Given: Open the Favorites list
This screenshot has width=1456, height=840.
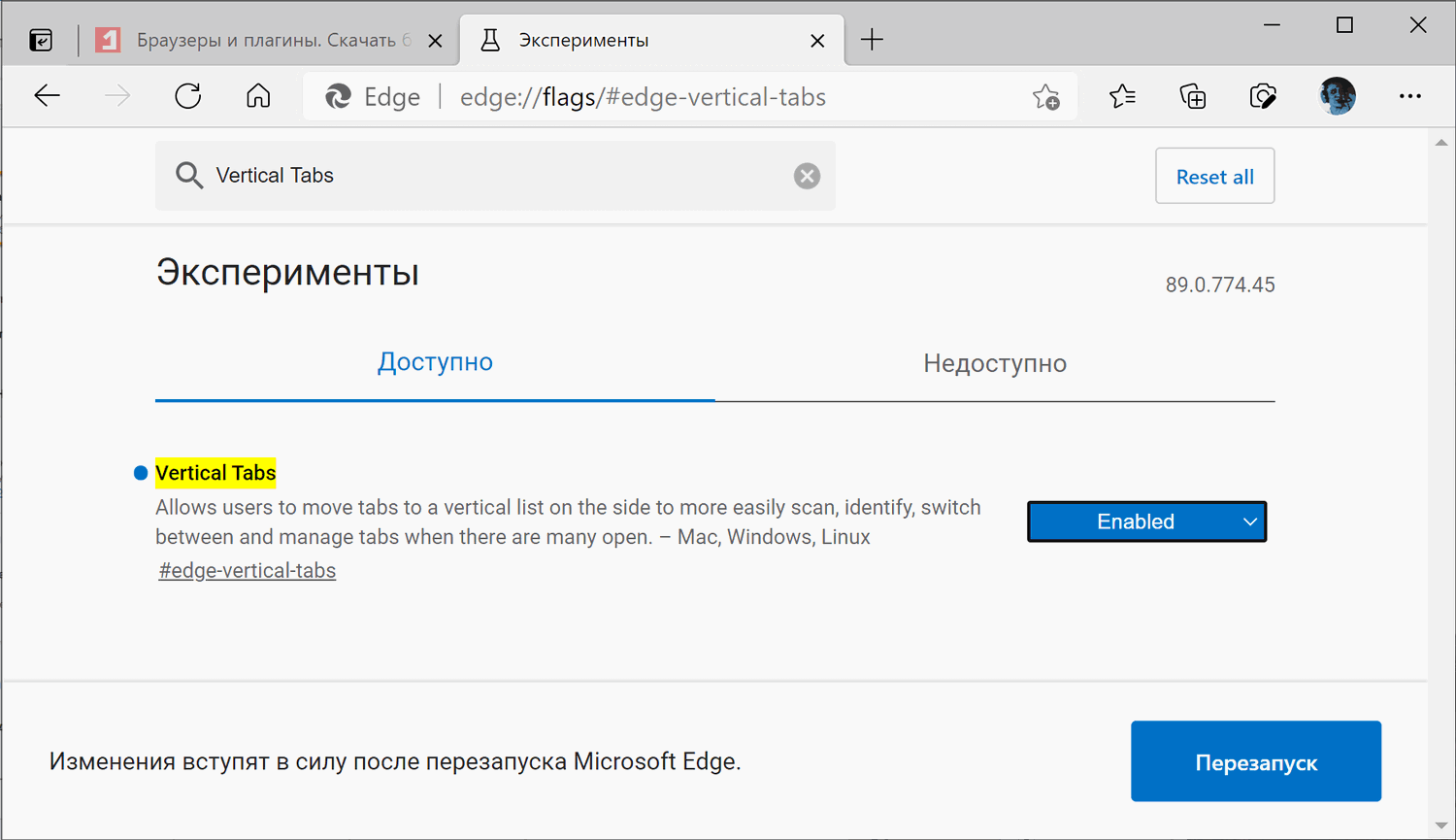Looking at the screenshot, I should point(1122,95).
